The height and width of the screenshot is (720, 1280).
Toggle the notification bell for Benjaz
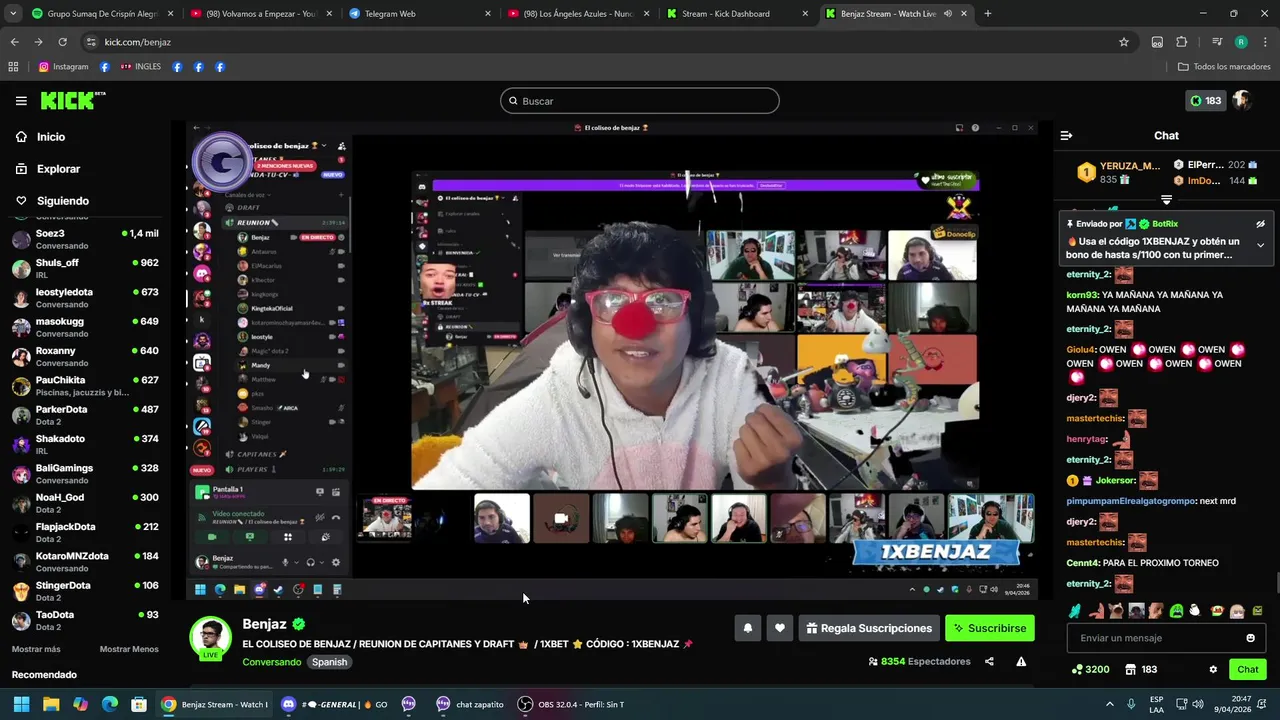click(747, 628)
